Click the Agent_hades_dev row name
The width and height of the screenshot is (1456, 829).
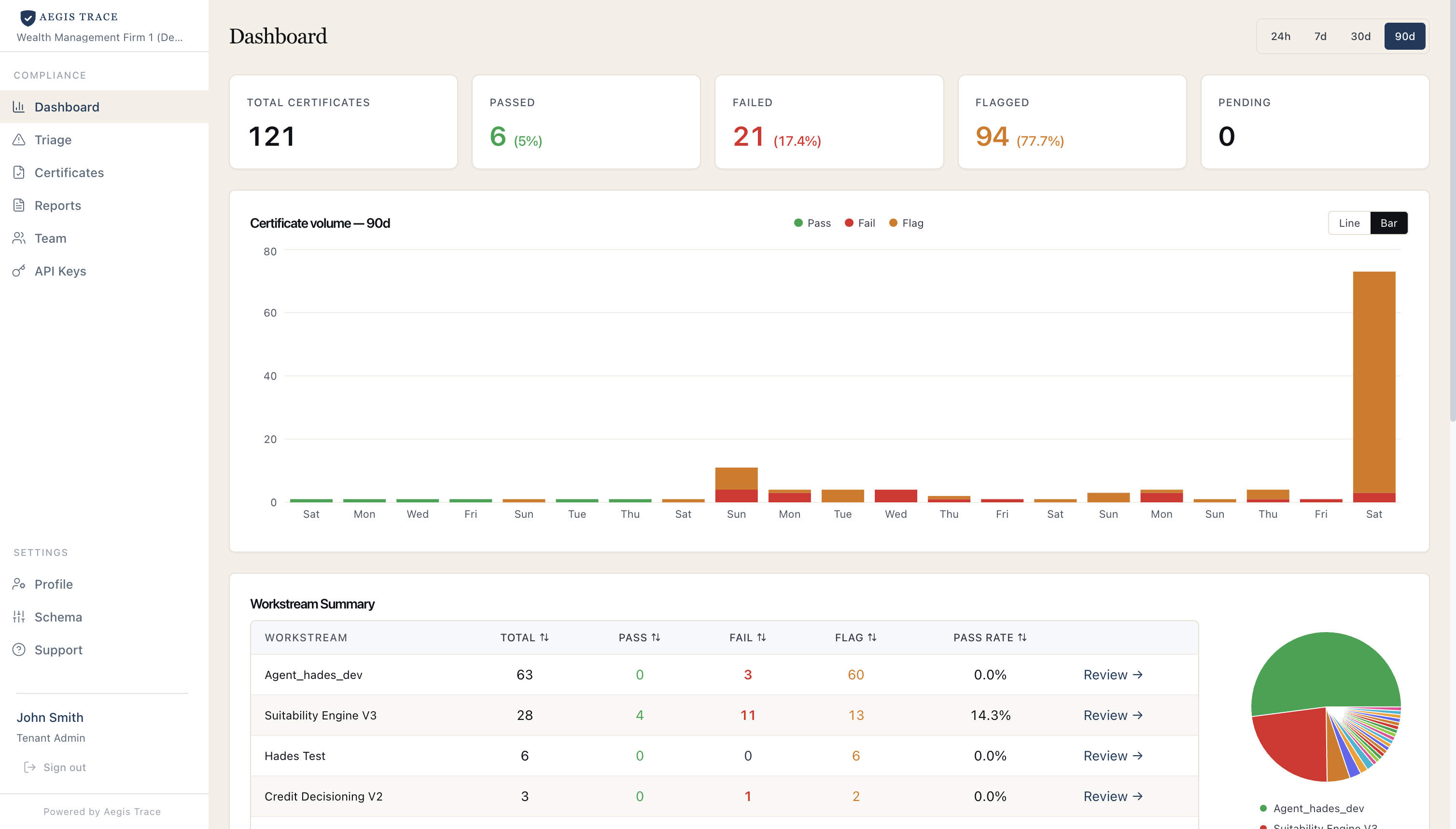pos(313,675)
